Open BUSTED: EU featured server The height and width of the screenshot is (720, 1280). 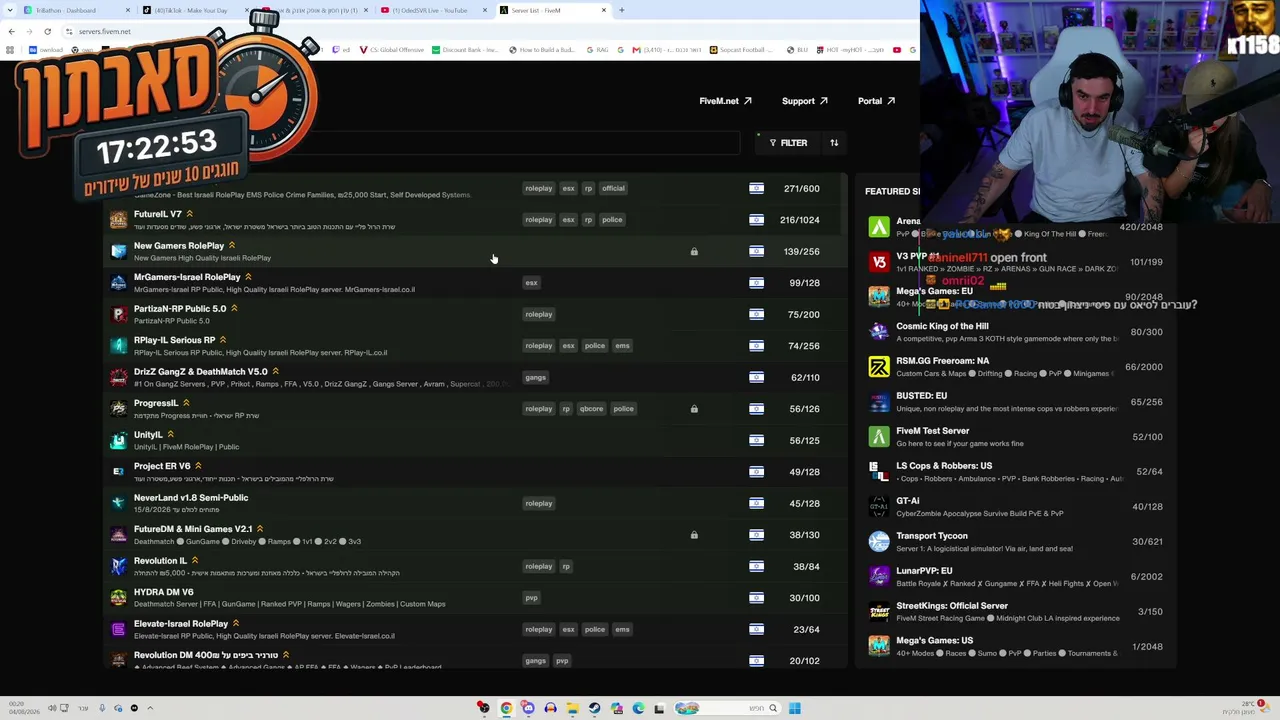1015,402
